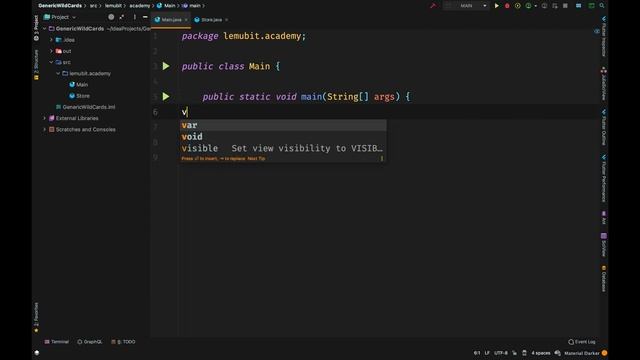Viewport: 640px width, 360px height.
Task: Select GenericWildCards.iml file
Action: coord(85,107)
